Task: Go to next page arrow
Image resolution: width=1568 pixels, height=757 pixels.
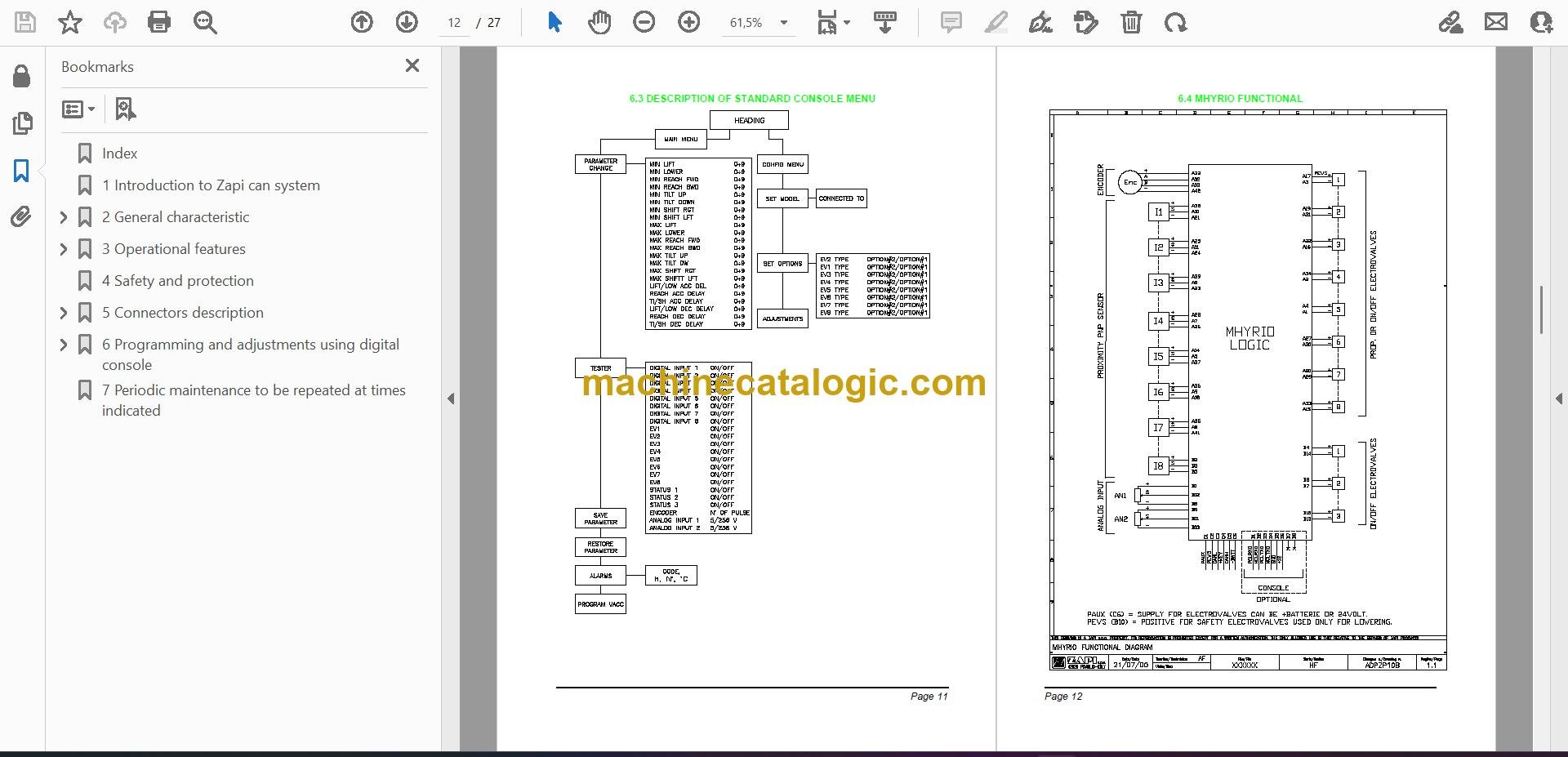Action: pyautogui.click(x=407, y=22)
